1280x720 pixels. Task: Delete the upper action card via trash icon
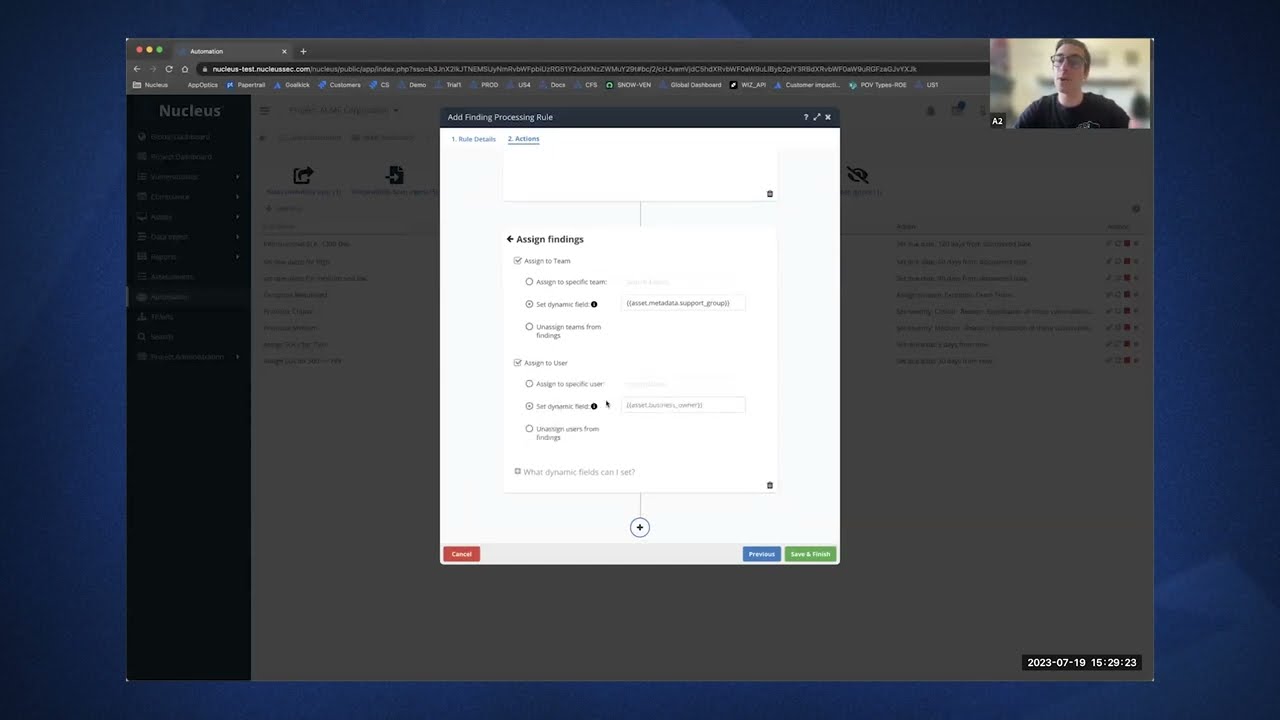(x=770, y=193)
